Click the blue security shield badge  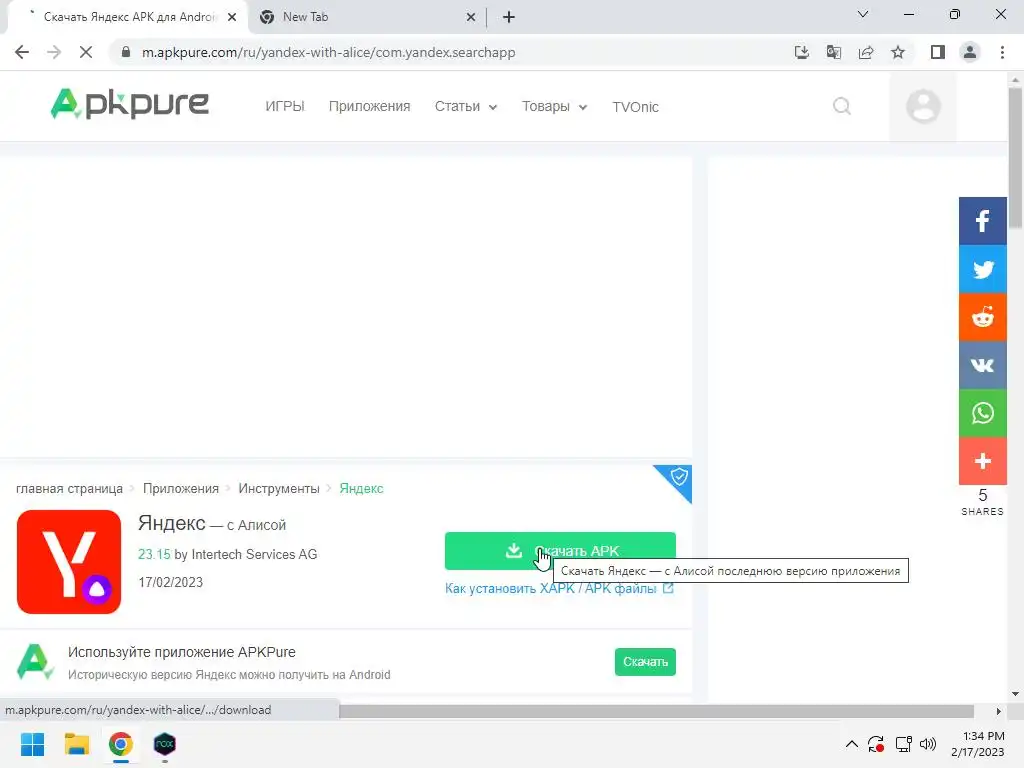pos(678,477)
